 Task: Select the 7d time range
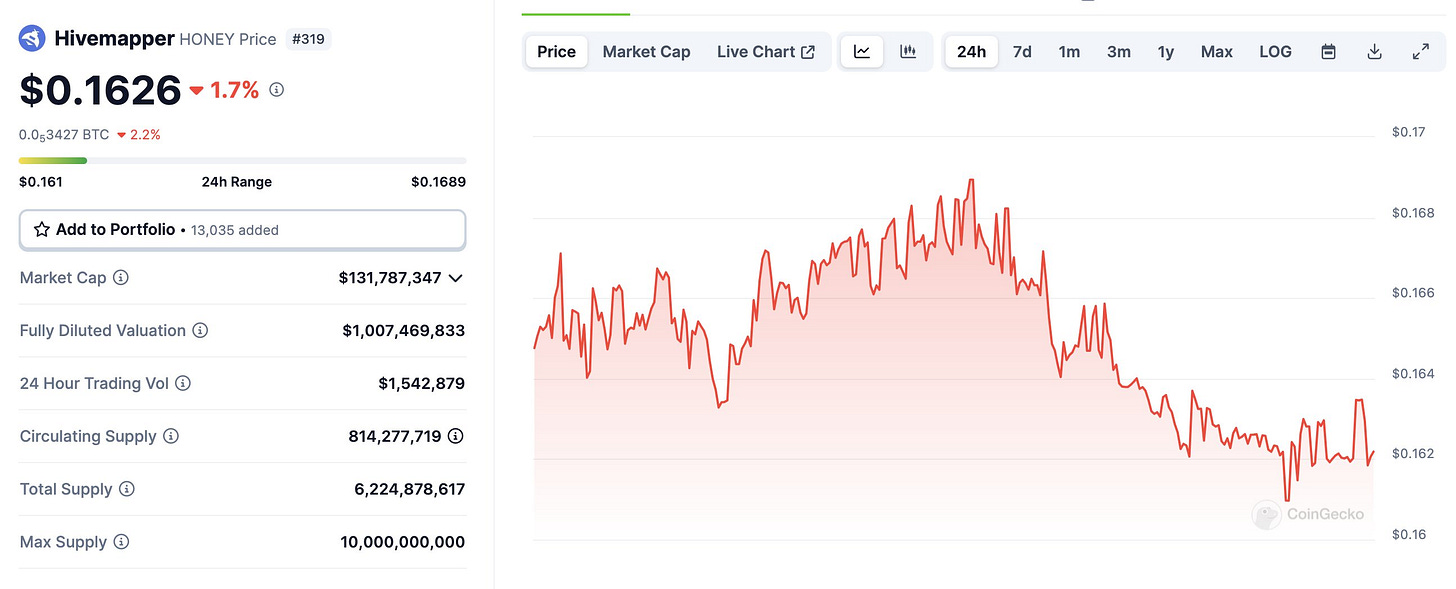point(1022,52)
